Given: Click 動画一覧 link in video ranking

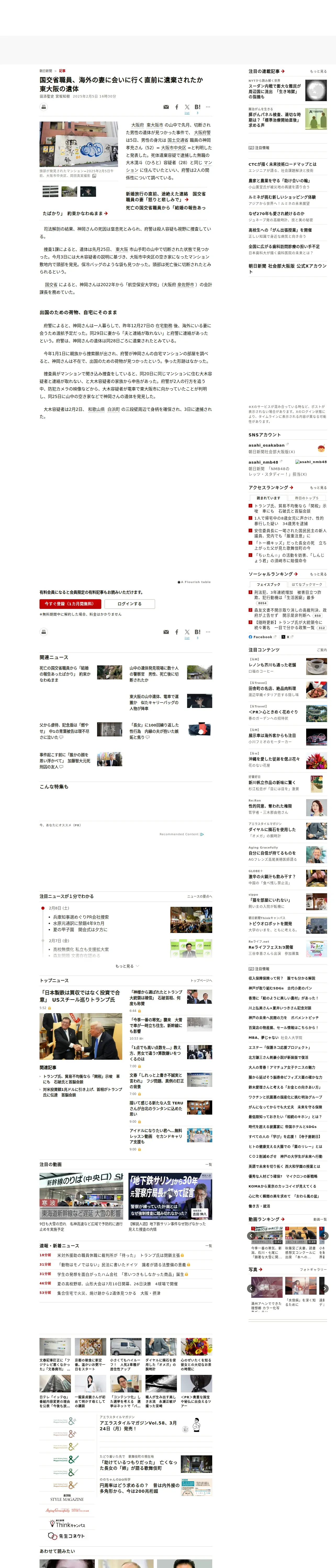Looking at the screenshot, I should [x=320, y=1219].
